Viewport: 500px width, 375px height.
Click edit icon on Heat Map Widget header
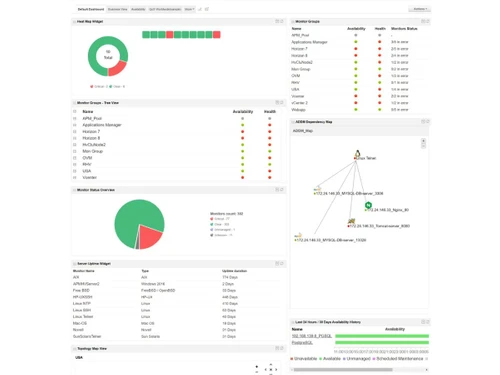tap(277, 21)
